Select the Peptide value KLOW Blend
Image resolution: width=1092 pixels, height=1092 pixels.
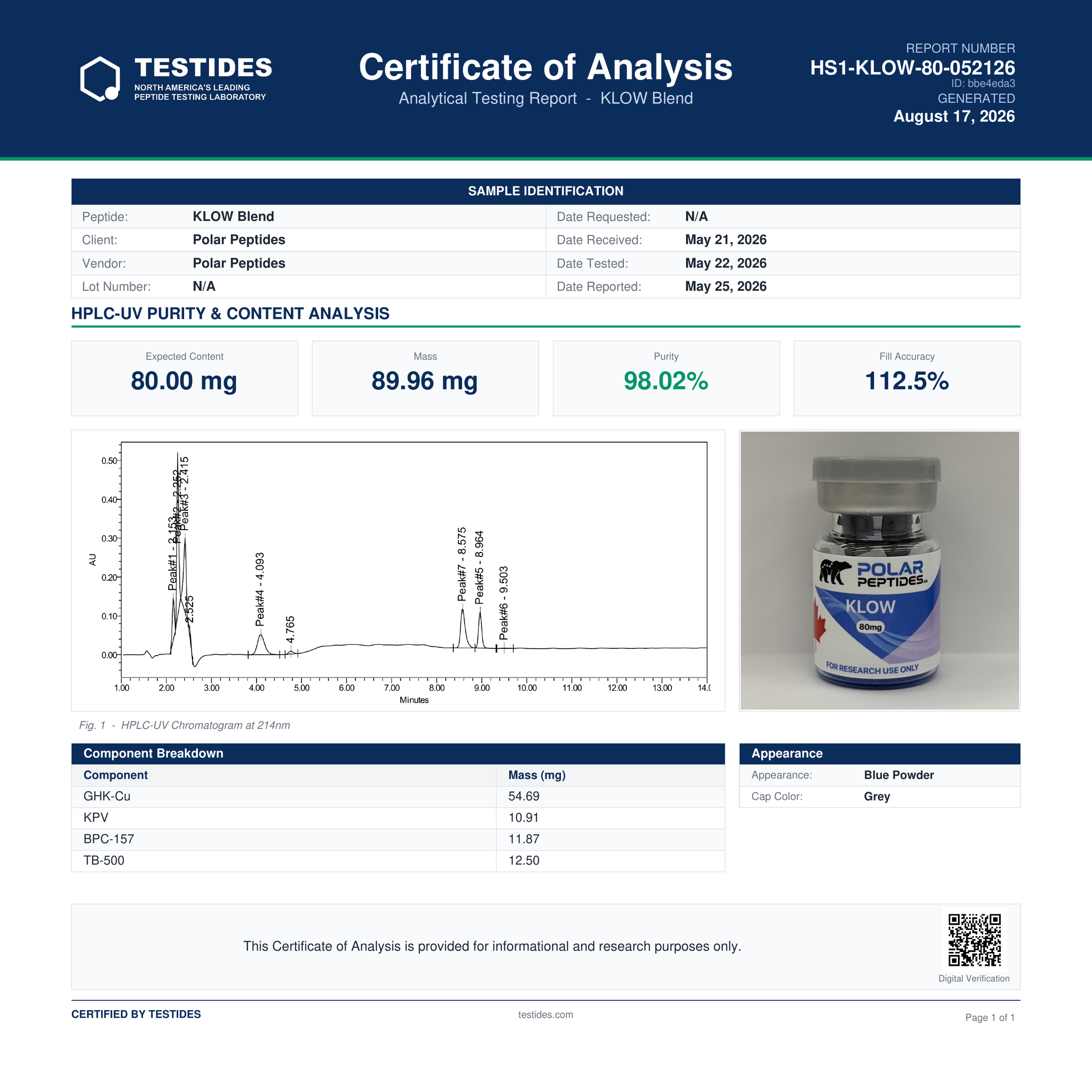tap(233, 216)
